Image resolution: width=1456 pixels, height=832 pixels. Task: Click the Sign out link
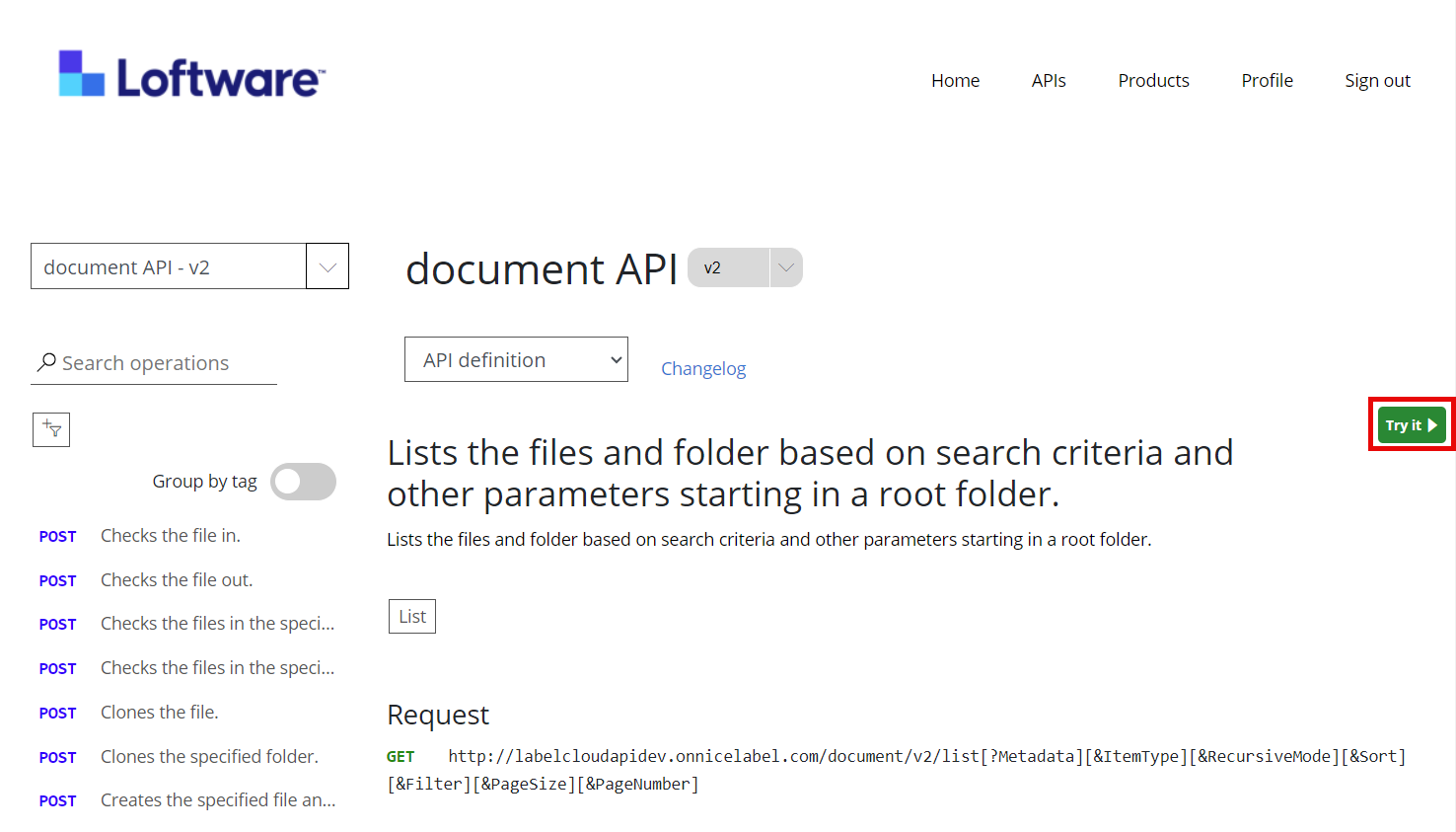[1377, 81]
